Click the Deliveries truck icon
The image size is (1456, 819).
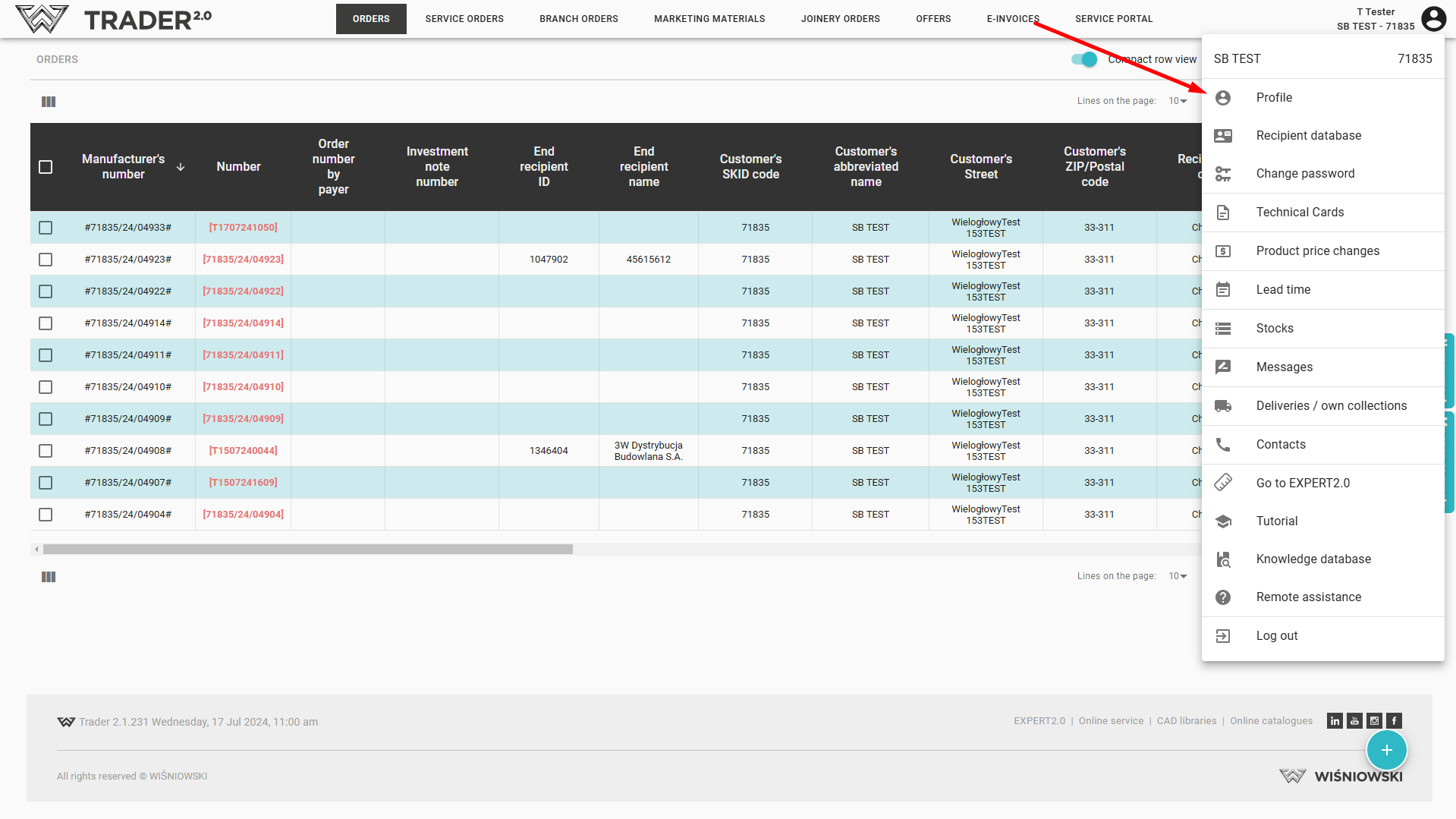coord(1223,406)
